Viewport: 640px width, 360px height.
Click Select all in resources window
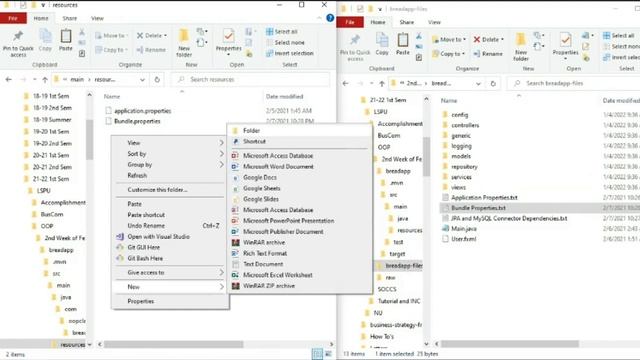pyautogui.click(x=282, y=31)
